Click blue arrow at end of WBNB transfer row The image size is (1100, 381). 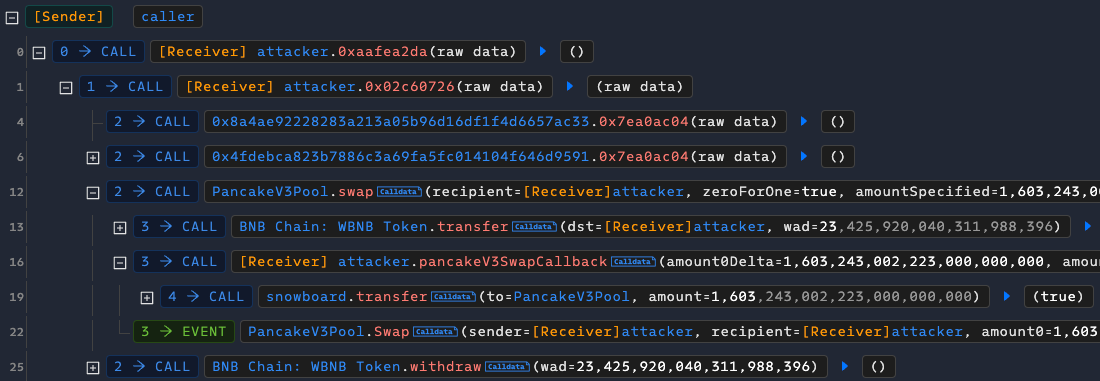point(1088,227)
